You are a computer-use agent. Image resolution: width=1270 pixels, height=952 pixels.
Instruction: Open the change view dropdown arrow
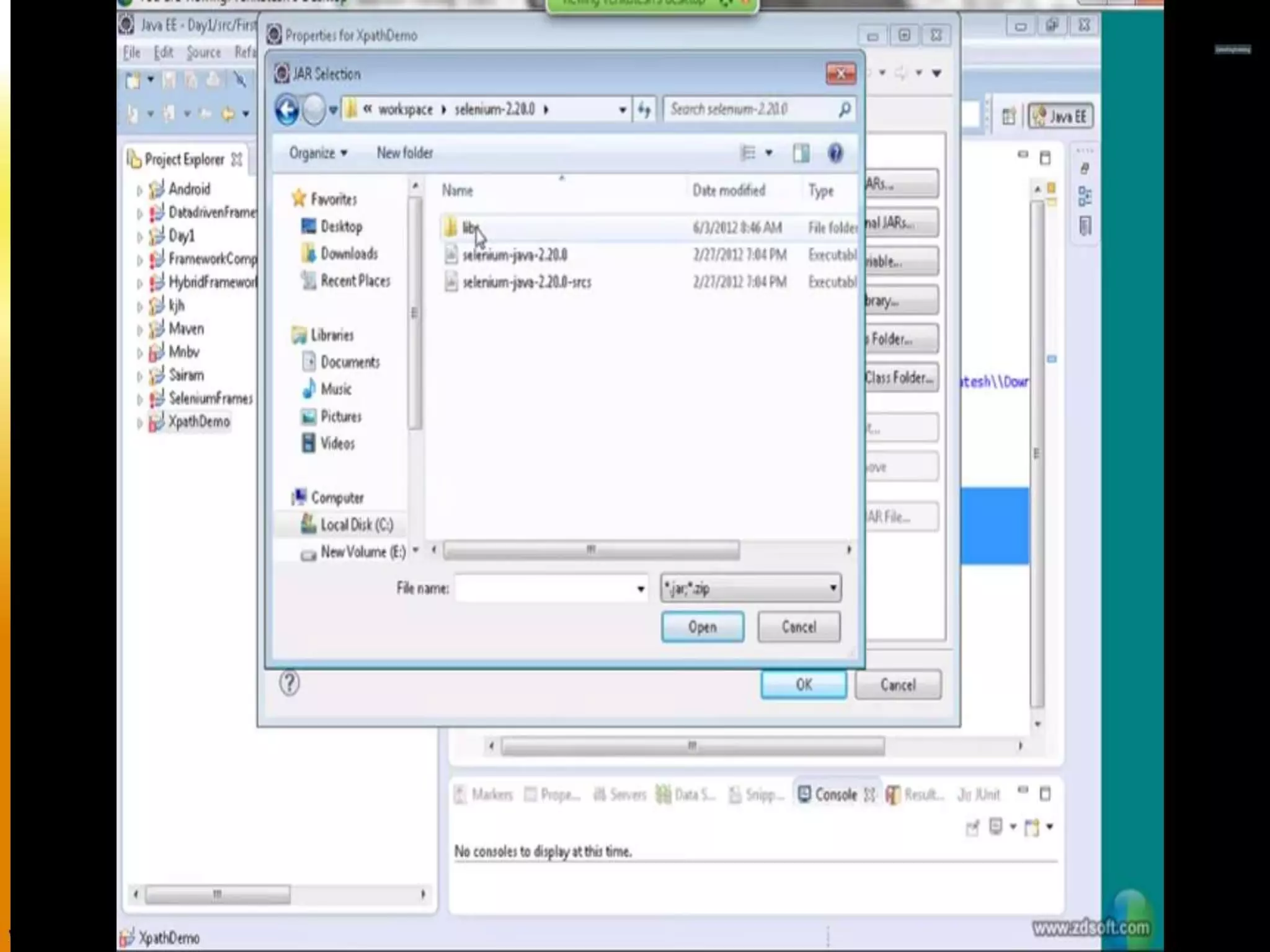click(769, 153)
